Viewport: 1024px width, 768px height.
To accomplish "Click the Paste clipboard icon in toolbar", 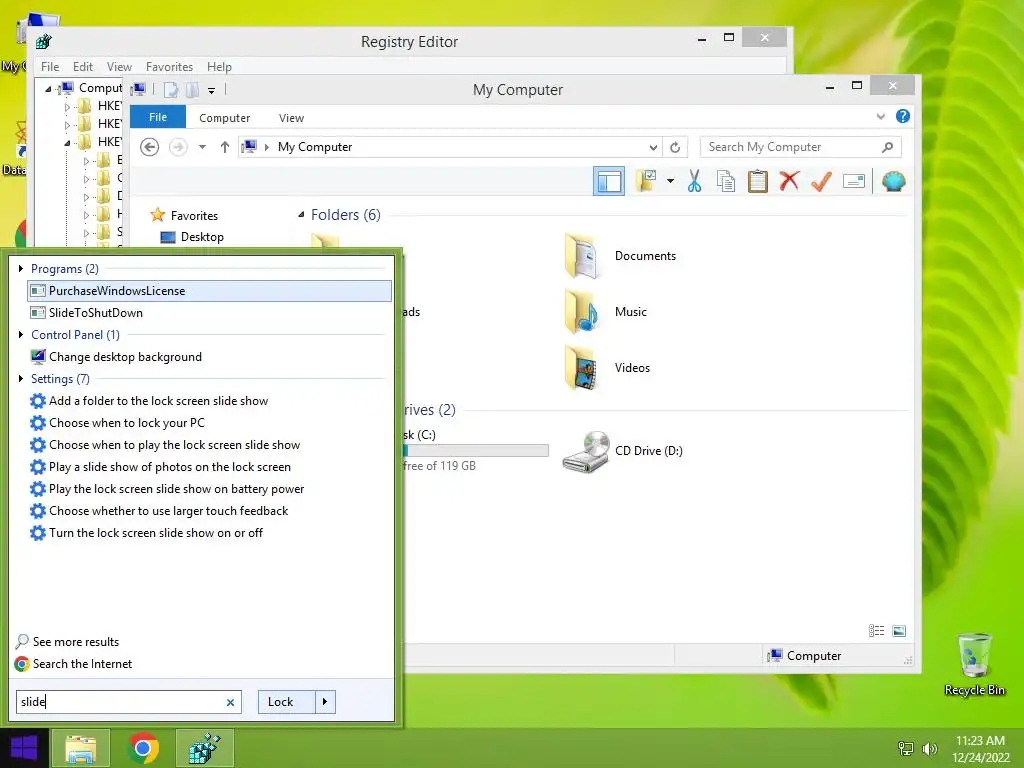I will [x=758, y=181].
